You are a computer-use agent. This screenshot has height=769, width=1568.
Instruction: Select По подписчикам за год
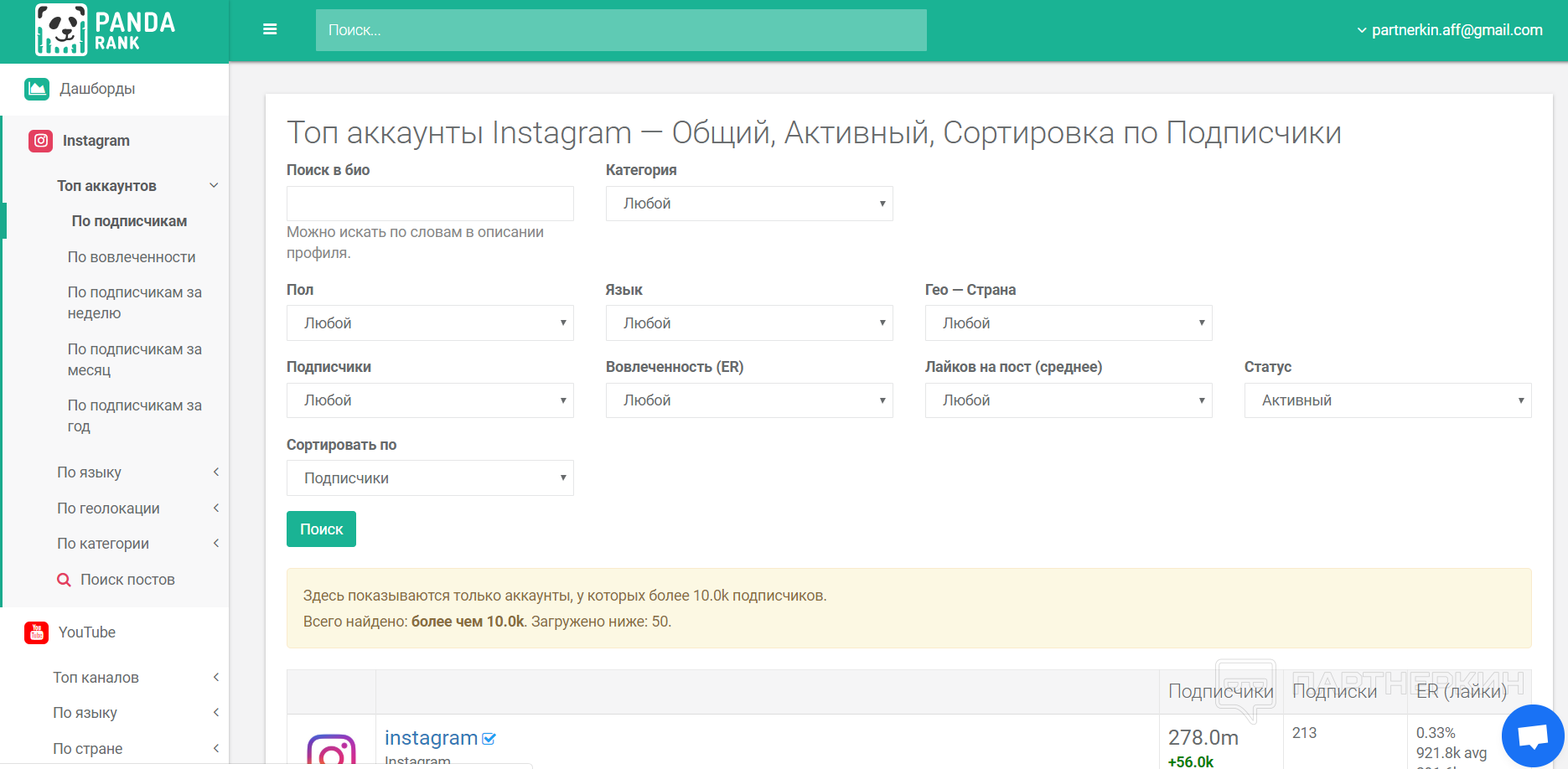pyautogui.click(x=135, y=415)
